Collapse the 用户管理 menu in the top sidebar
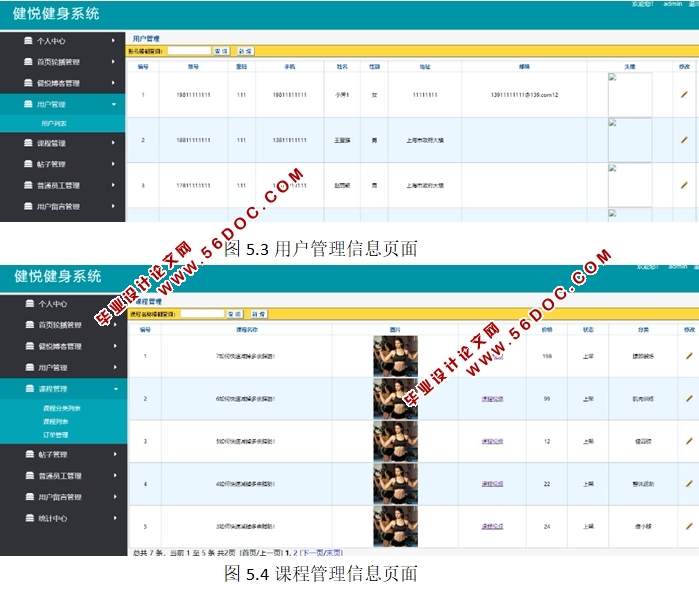The image size is (699, 589). point(114,104)
